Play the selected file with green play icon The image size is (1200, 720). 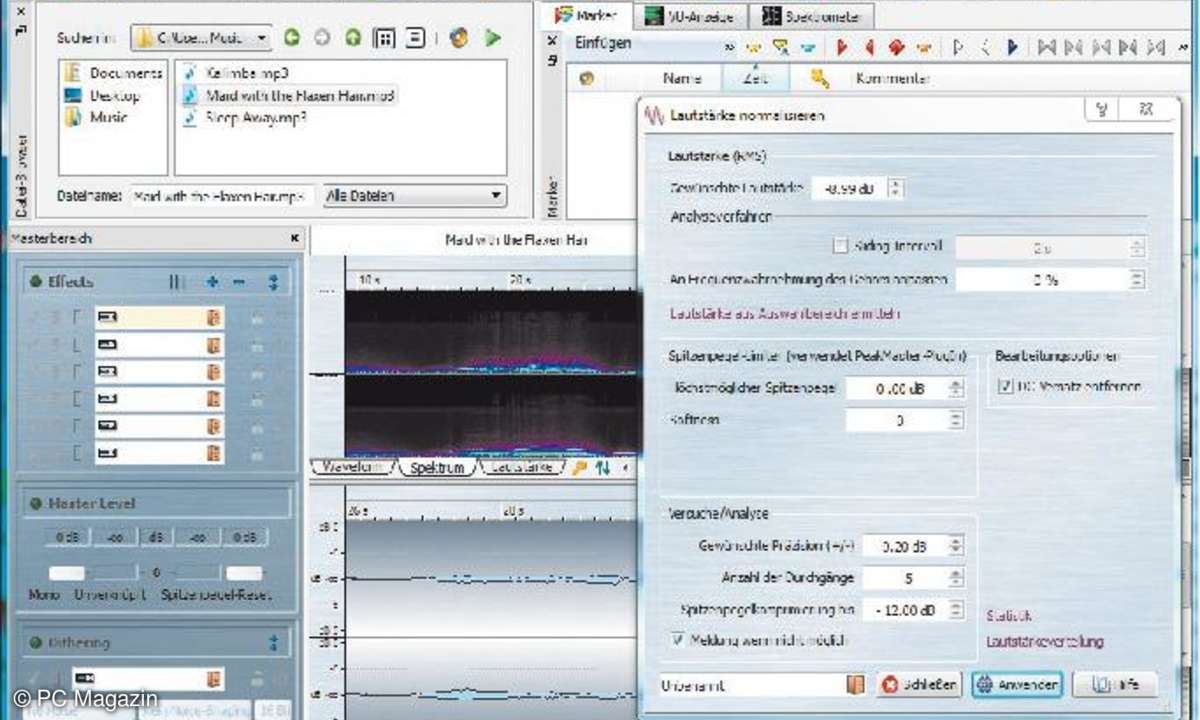coord(491,38)
